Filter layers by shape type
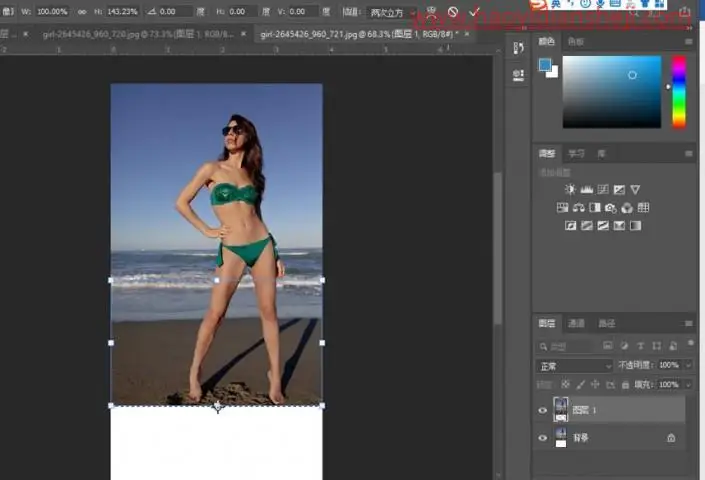705x480 pixels. 656,346
